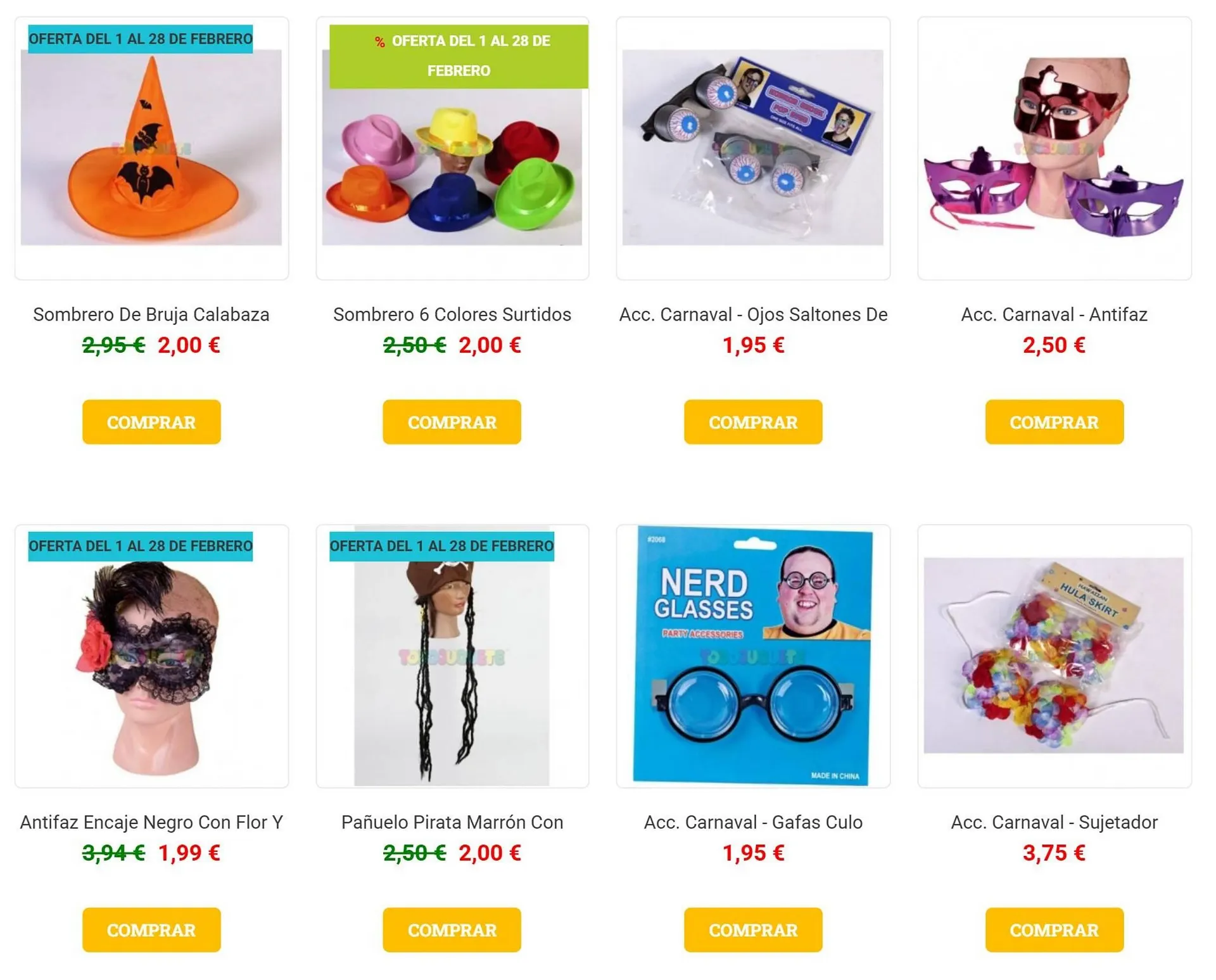The width and height of the screenshot is (1216, 980).
Task: Click Comprar under Acc. Carnaval - Sujetador
Action: 1054,930
